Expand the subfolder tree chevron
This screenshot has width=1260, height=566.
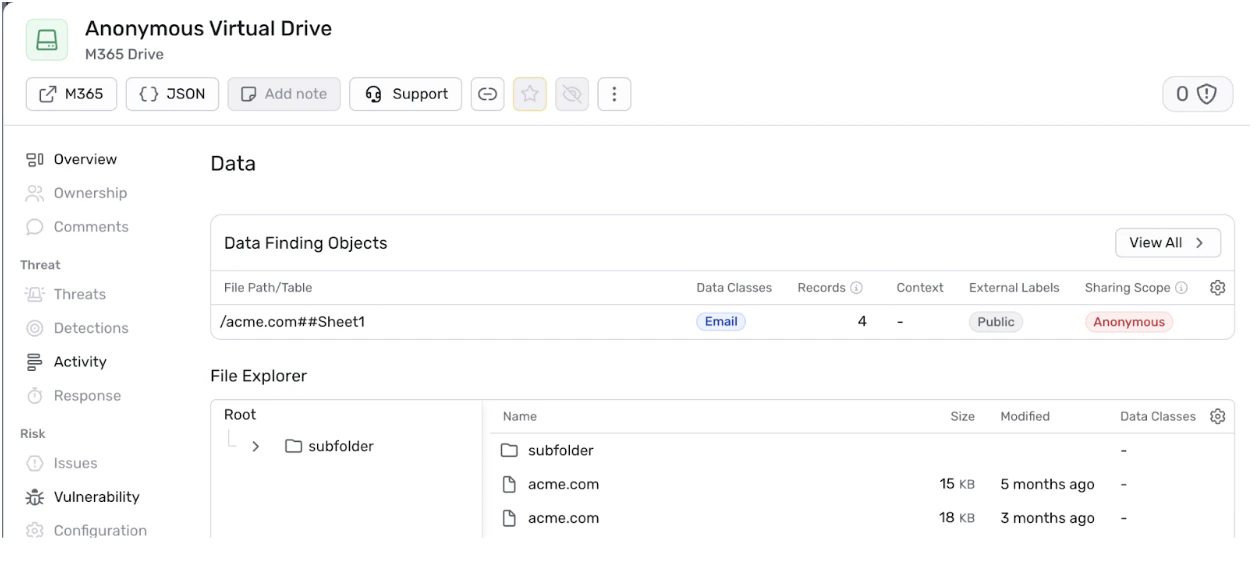click(x=257, y=447)
